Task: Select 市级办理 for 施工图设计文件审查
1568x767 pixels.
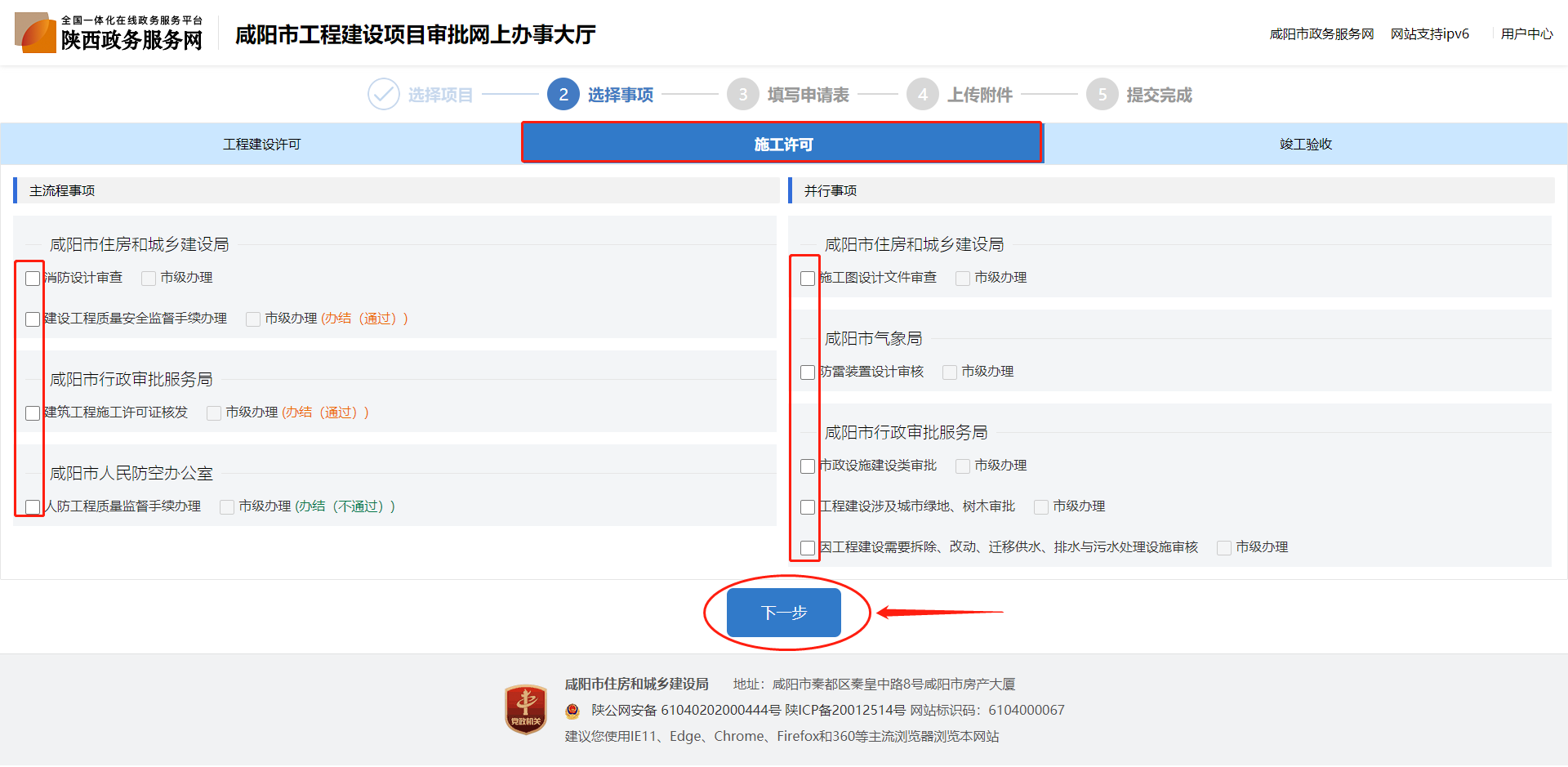Action: pyautogui.click(x=963, y=279)
